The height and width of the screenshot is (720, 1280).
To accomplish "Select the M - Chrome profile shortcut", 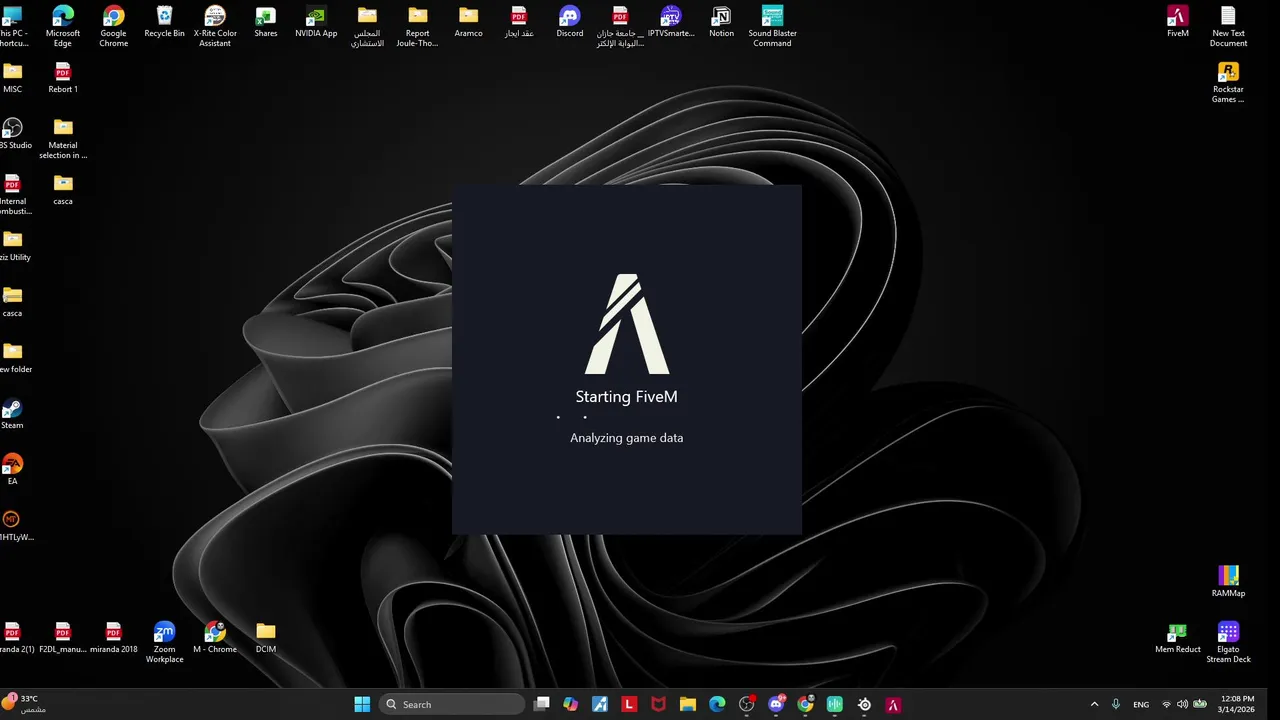I will [x=215, y=638].
